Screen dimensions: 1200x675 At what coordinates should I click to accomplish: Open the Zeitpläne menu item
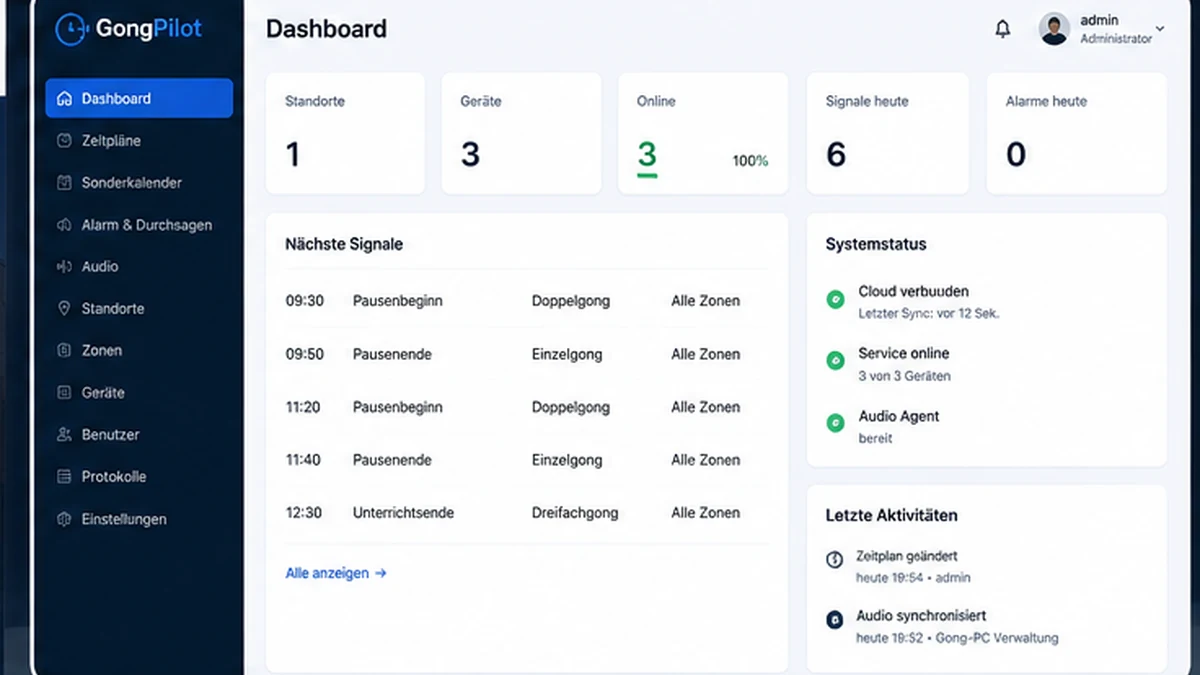(139, 141)
